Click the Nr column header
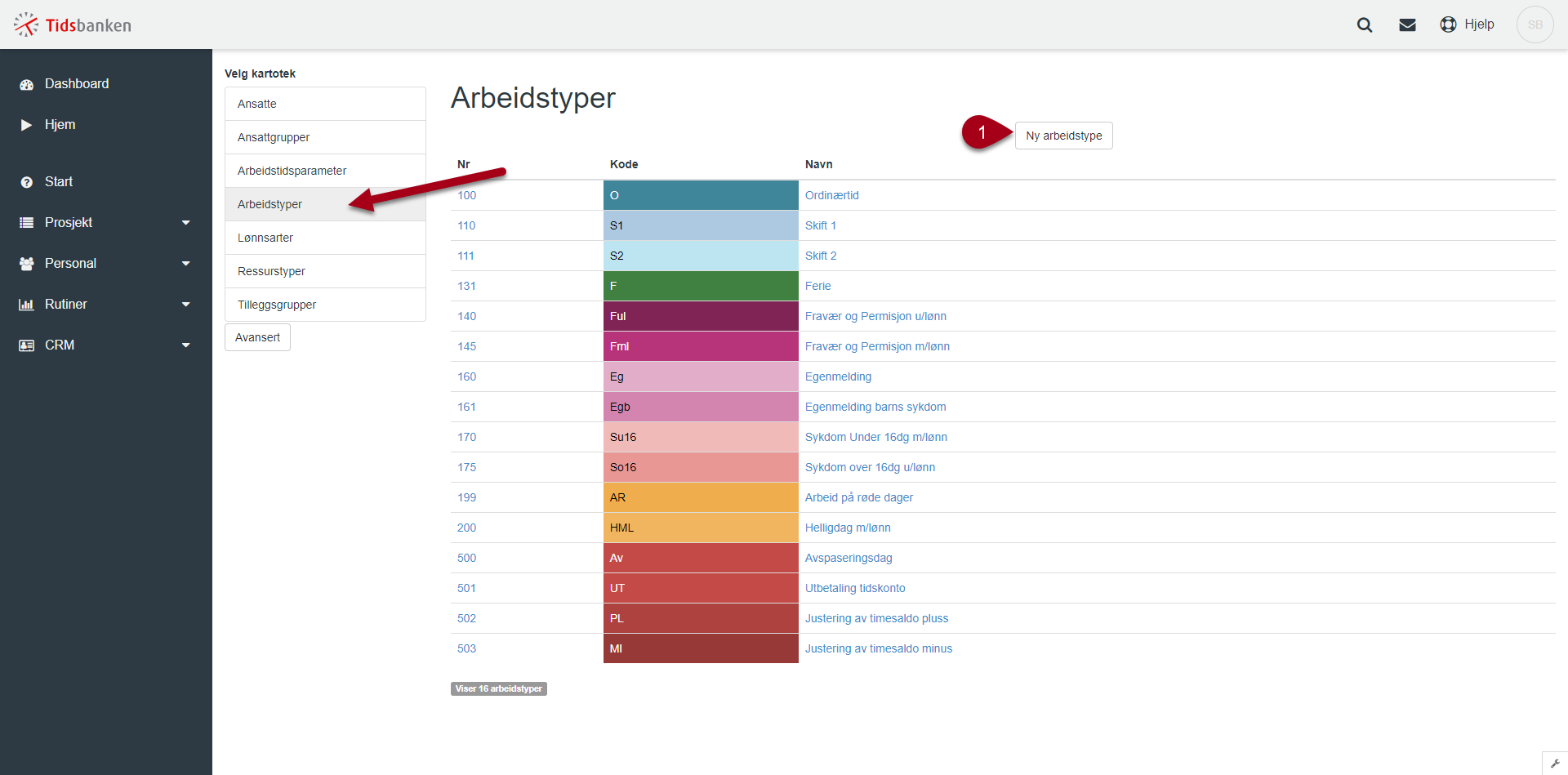 tap(463, 164)
